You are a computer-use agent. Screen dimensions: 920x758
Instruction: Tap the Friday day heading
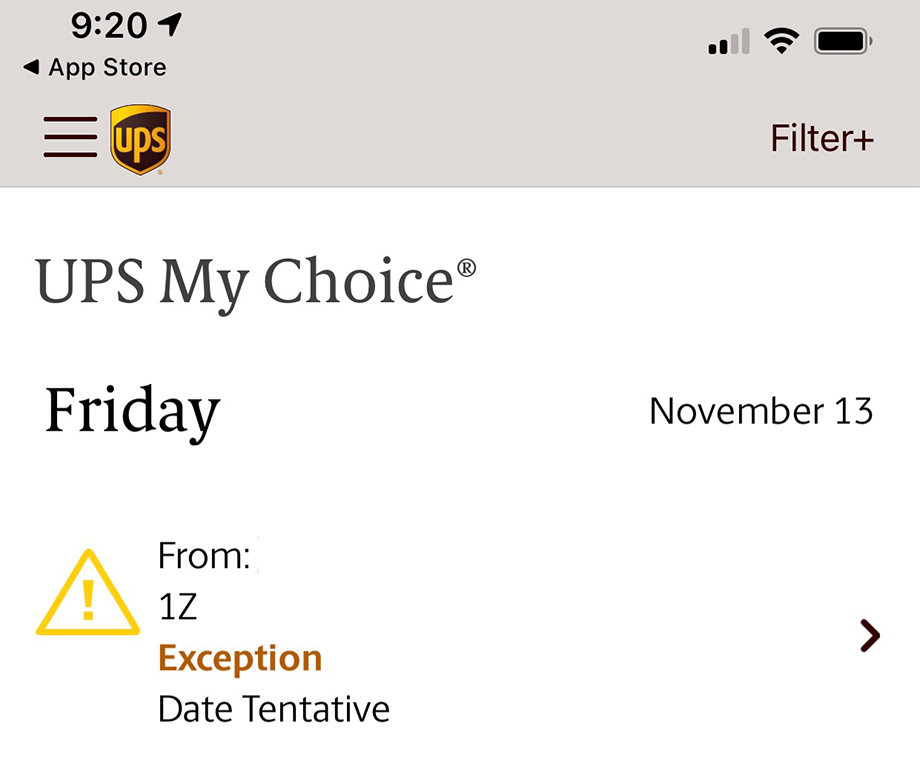(x=132, y=411)
